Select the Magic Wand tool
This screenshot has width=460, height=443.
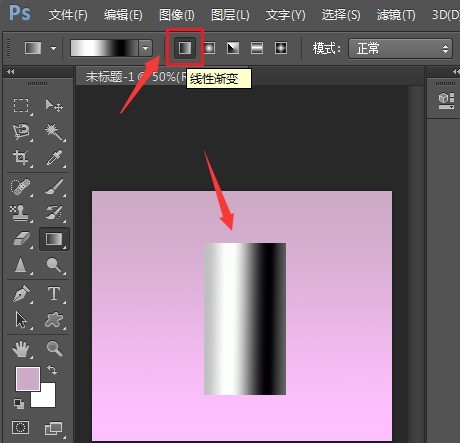pyautogui.click(x=54, y=131)
